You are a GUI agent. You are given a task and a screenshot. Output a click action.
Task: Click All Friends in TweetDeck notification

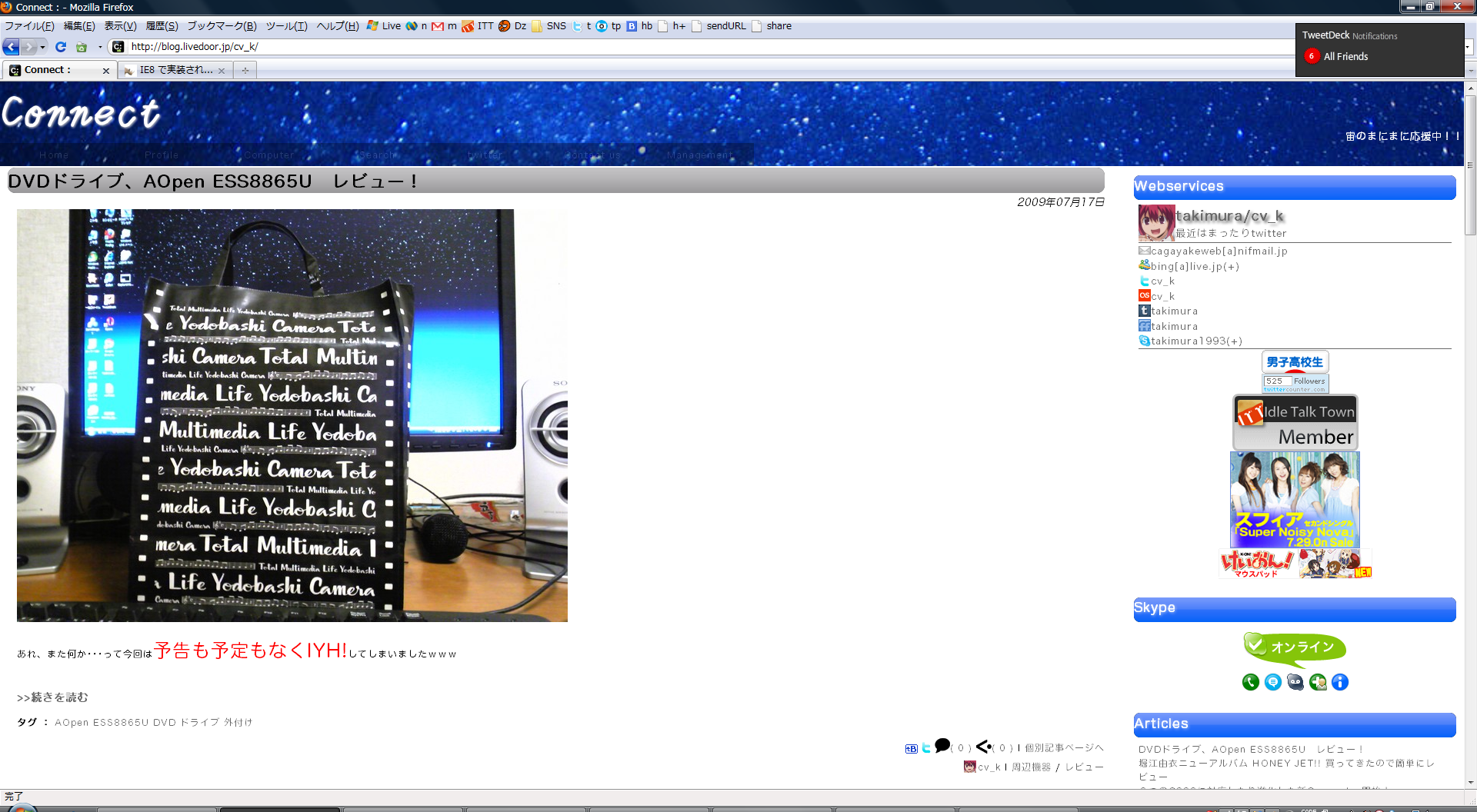click(x=1345, y=57)
